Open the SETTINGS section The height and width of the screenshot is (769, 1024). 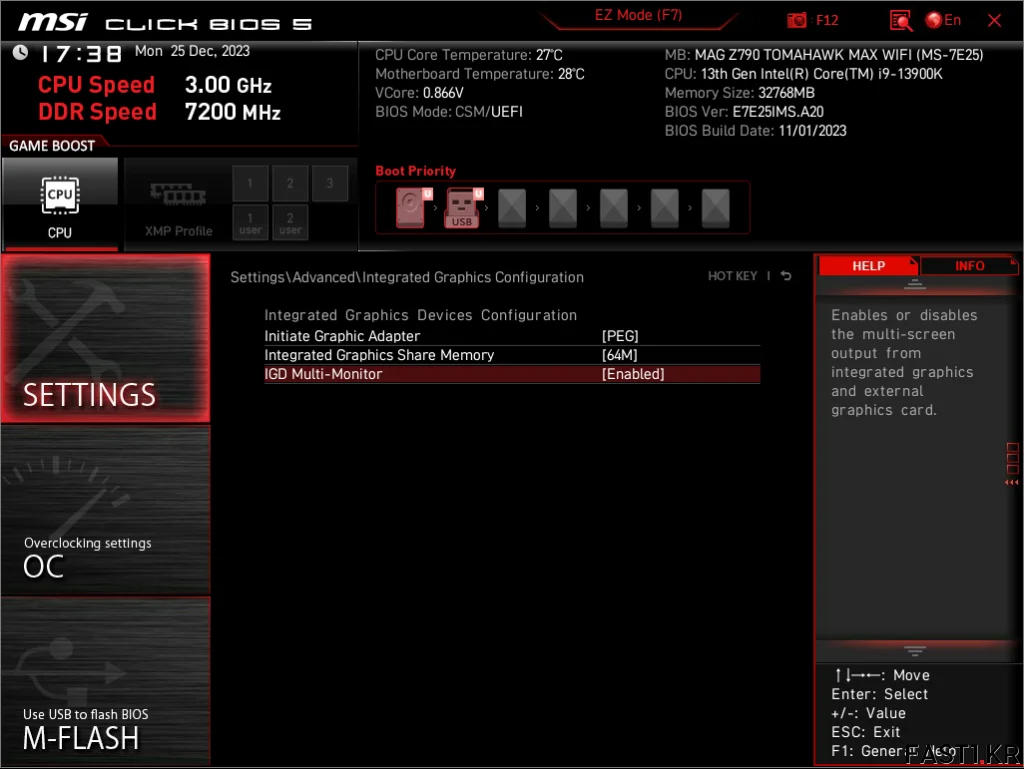pos(105,338)
